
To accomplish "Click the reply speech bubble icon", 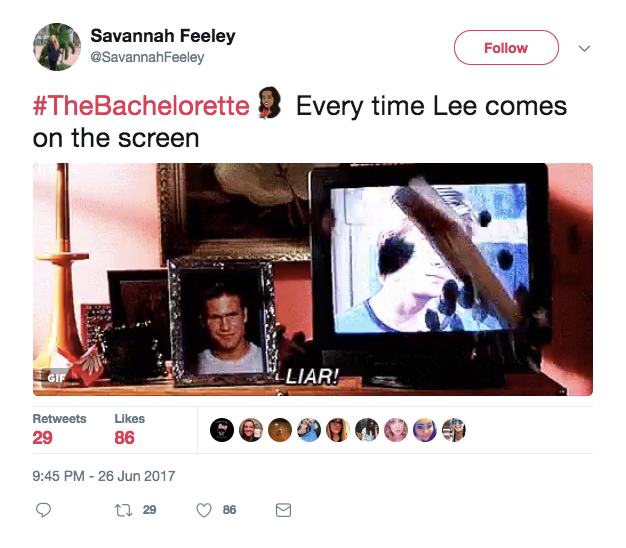I will [x=43, y=510].
